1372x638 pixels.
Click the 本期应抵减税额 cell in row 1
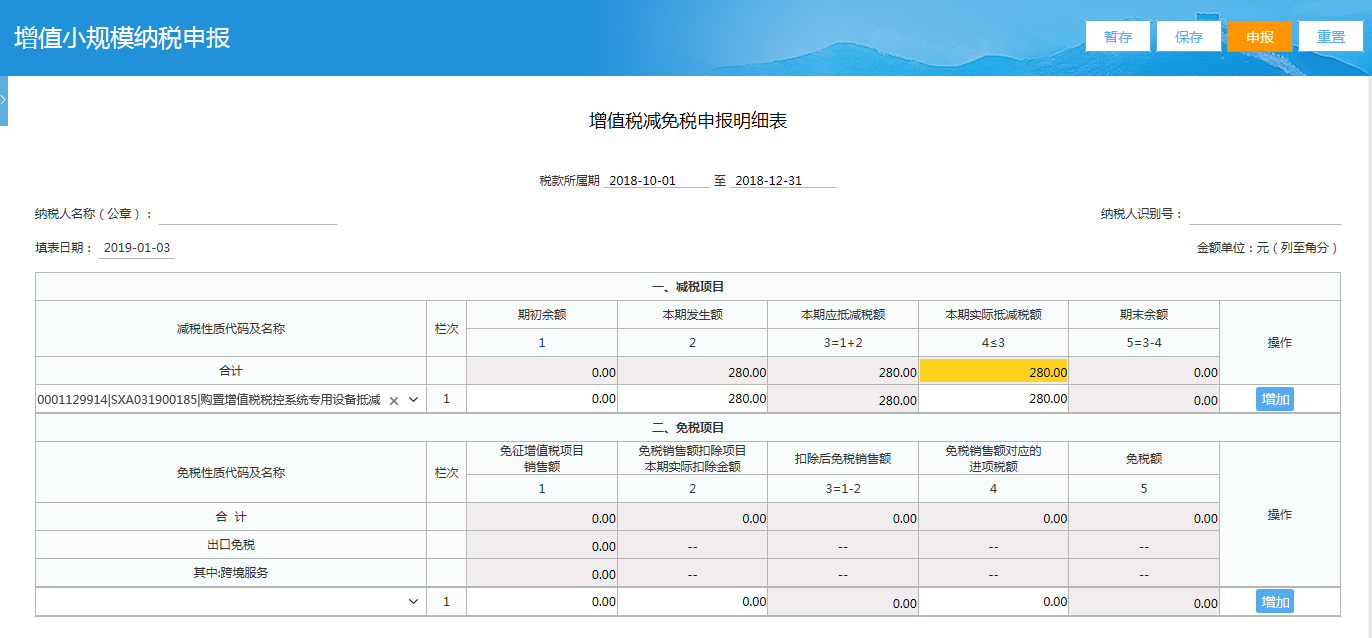click(x=843, y=398)
